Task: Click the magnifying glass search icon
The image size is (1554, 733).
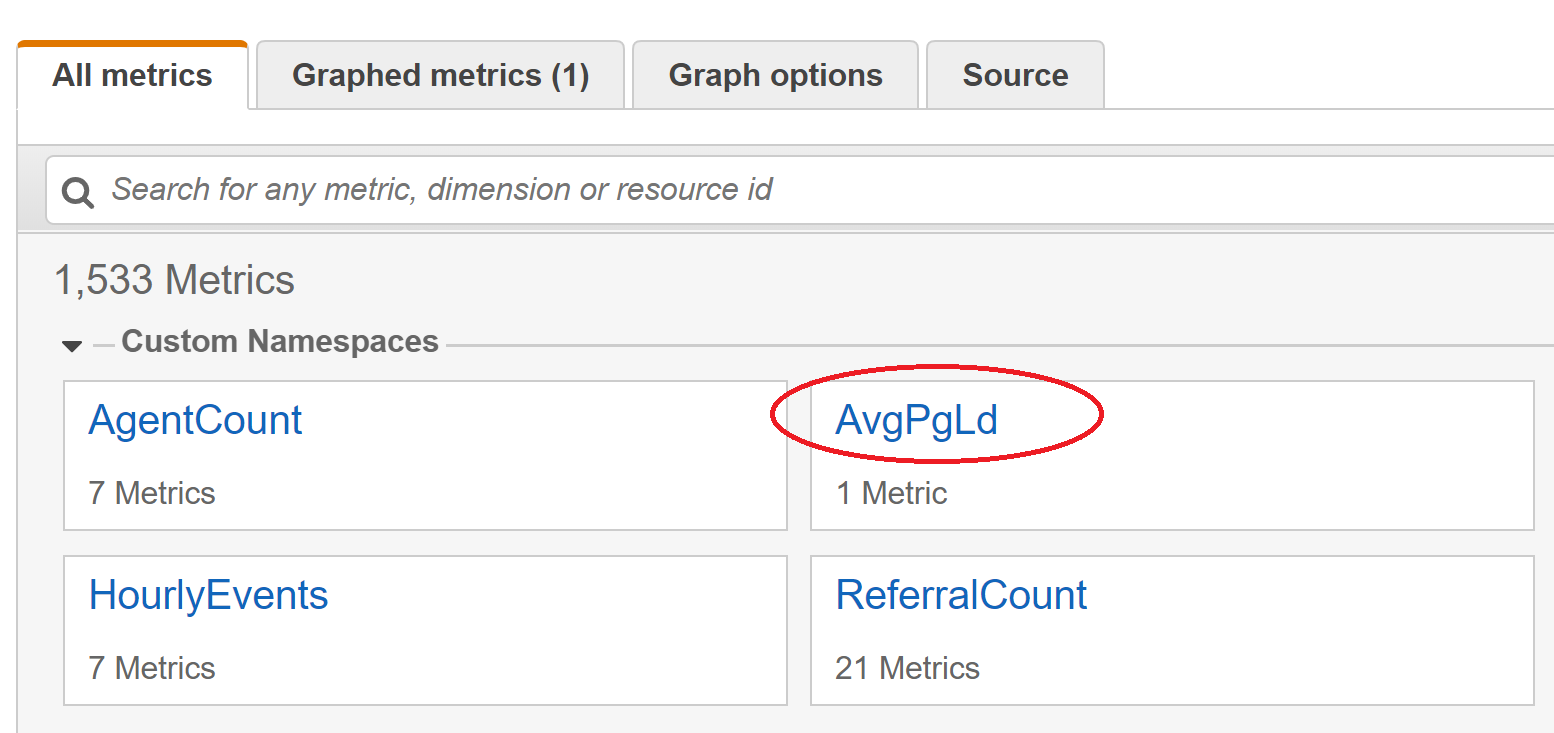Action: (78, 192)
